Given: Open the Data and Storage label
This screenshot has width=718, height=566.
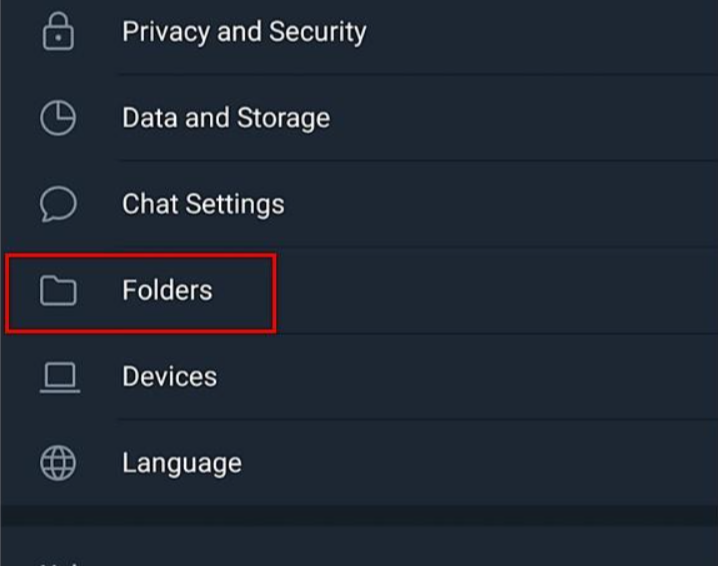Looking at the screenshot, I should [x=225, y=118].
